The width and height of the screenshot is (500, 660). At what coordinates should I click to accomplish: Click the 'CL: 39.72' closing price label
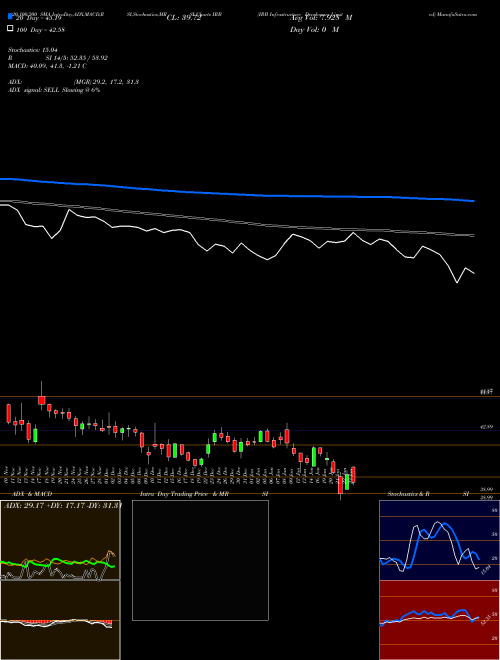click(184, 18)
